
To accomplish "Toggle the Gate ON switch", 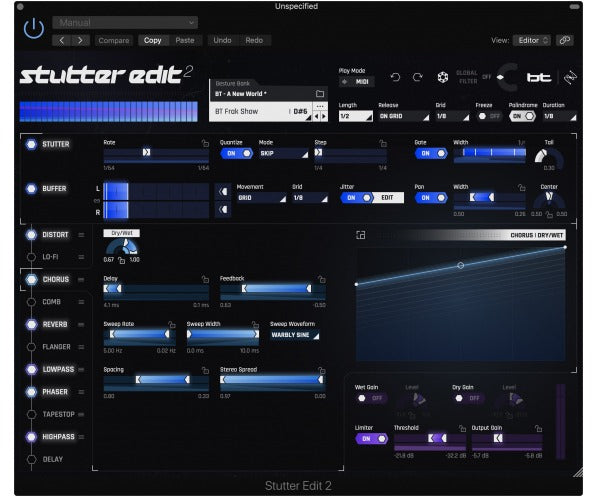I will point(431,153).
